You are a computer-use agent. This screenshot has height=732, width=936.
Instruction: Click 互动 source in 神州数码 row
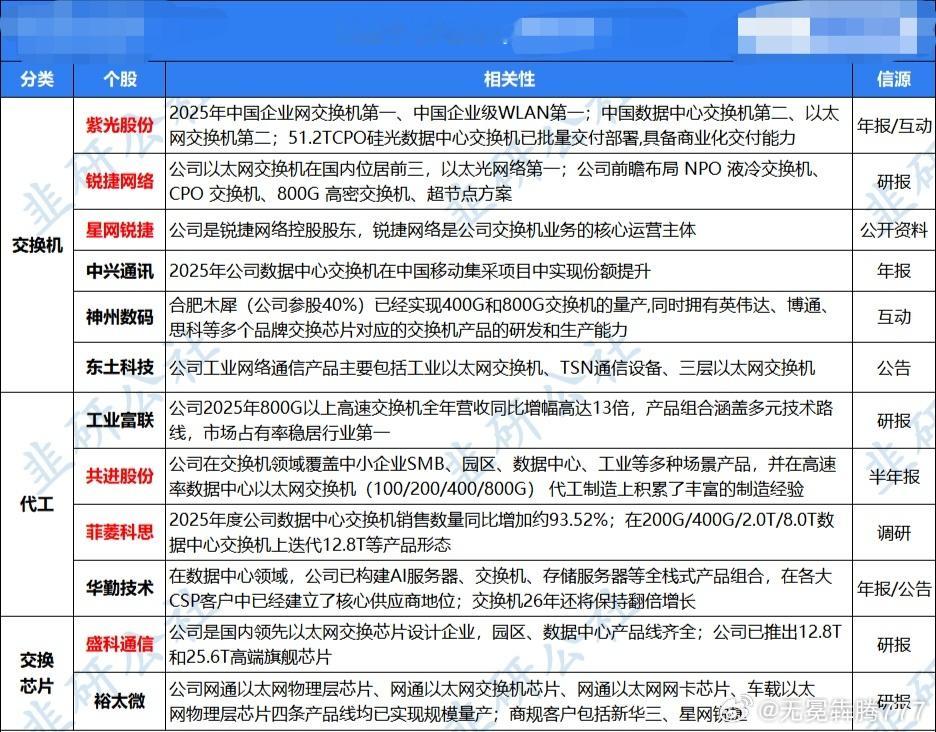point(894,317)
